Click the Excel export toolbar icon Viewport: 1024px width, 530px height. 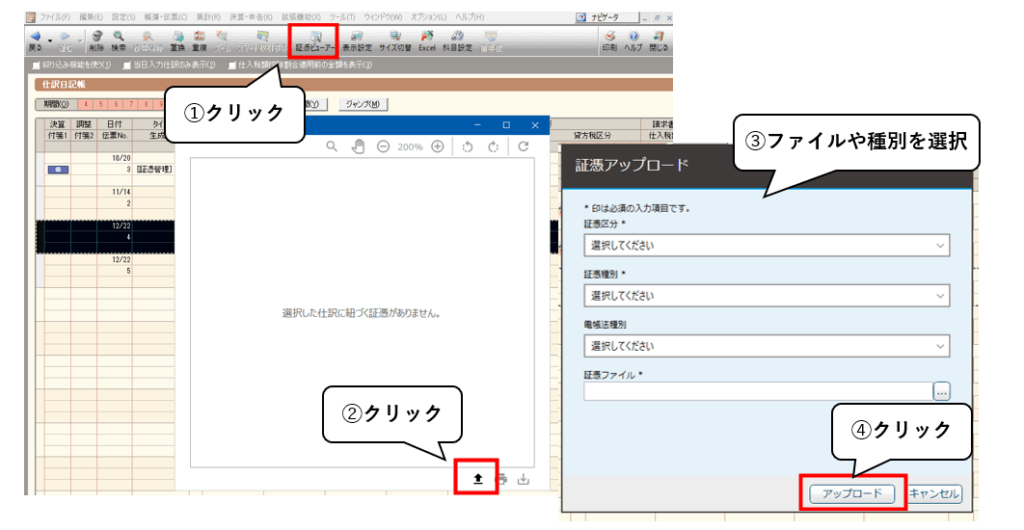coord(427,40)
